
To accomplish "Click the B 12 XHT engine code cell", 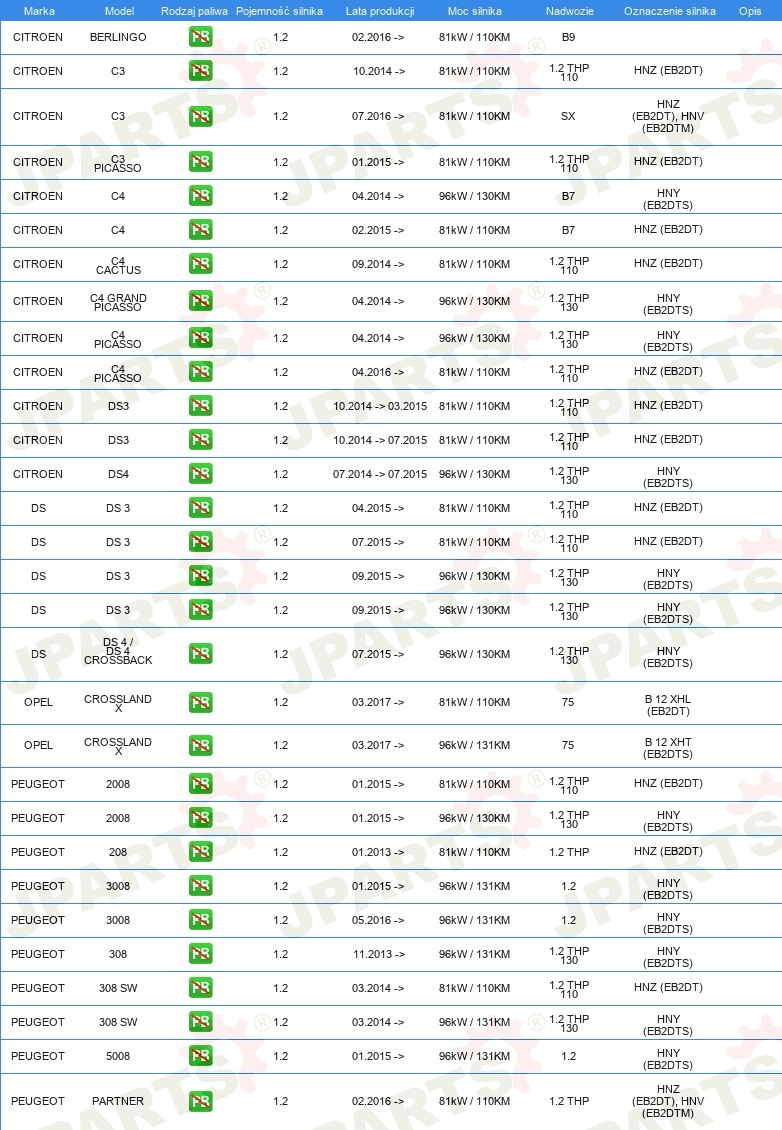I will click(668, 747).
